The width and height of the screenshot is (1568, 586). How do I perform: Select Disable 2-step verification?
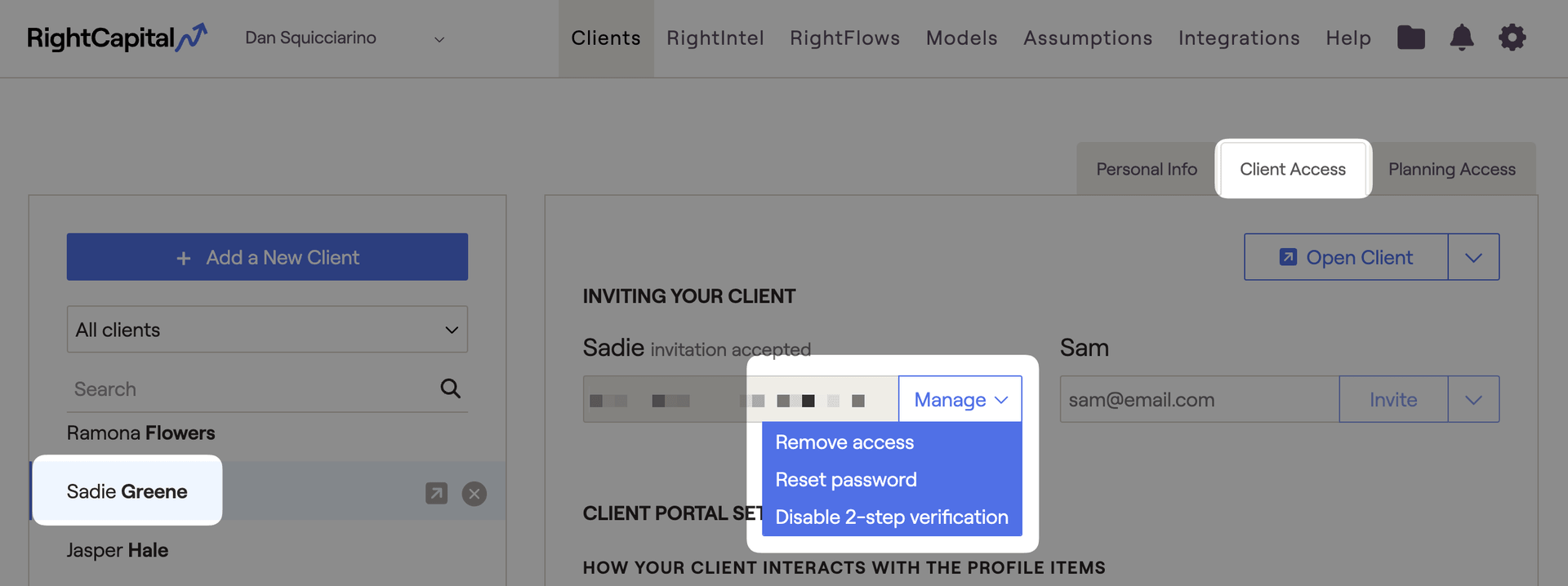(892, 517)
